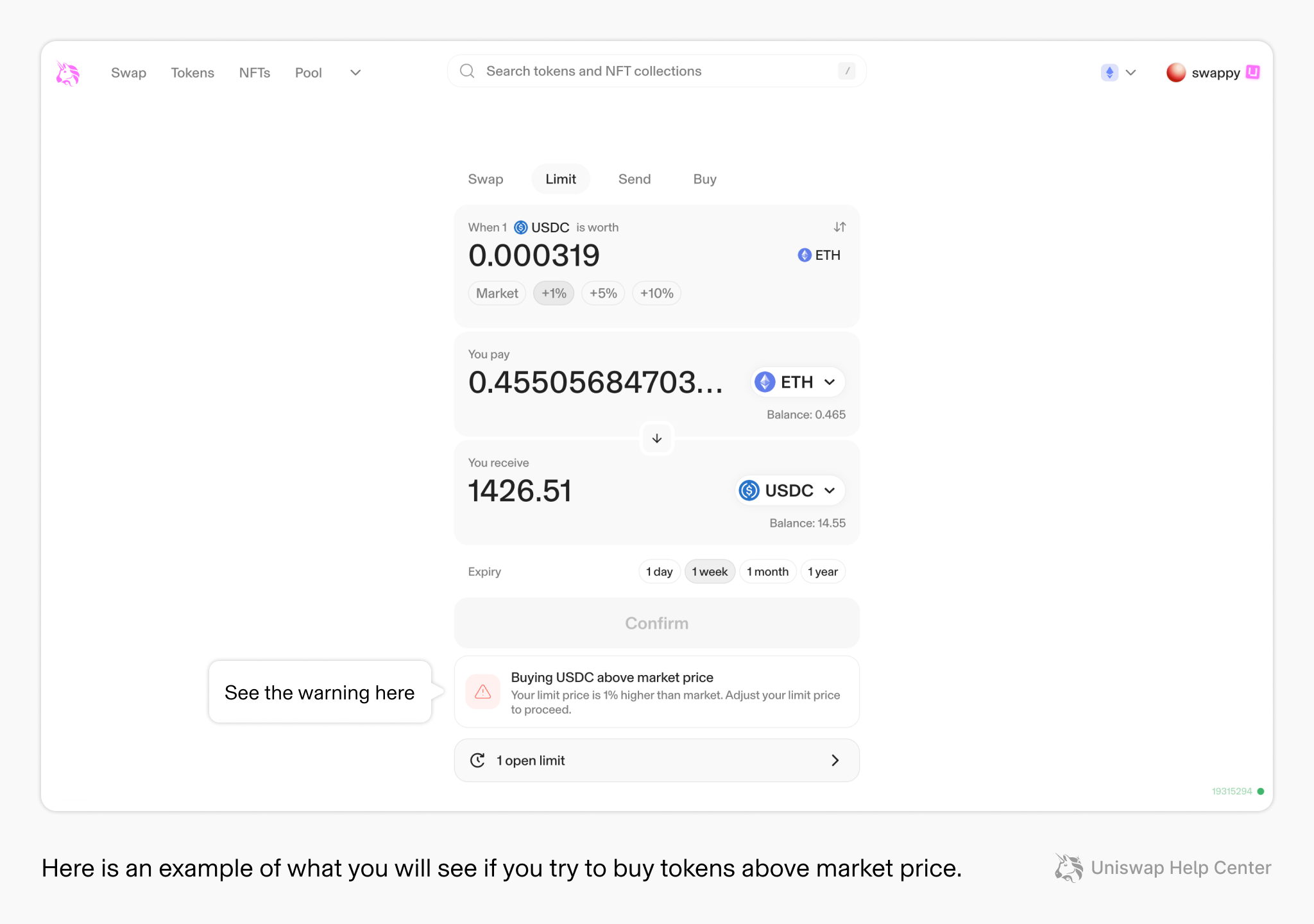The width and height of the screenshot is (1314, 924).
Task: Open the chevron on open limit row
Action: point(835,760)
